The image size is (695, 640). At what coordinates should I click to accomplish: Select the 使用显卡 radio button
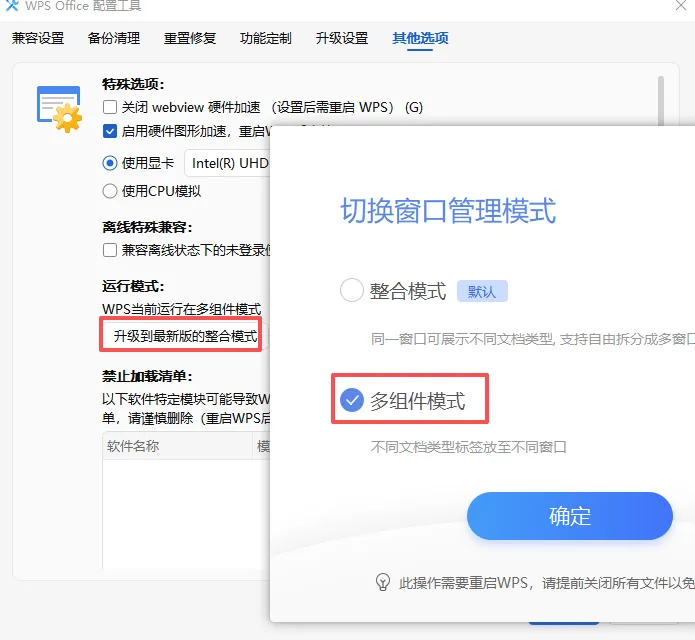tap(109, 163)
